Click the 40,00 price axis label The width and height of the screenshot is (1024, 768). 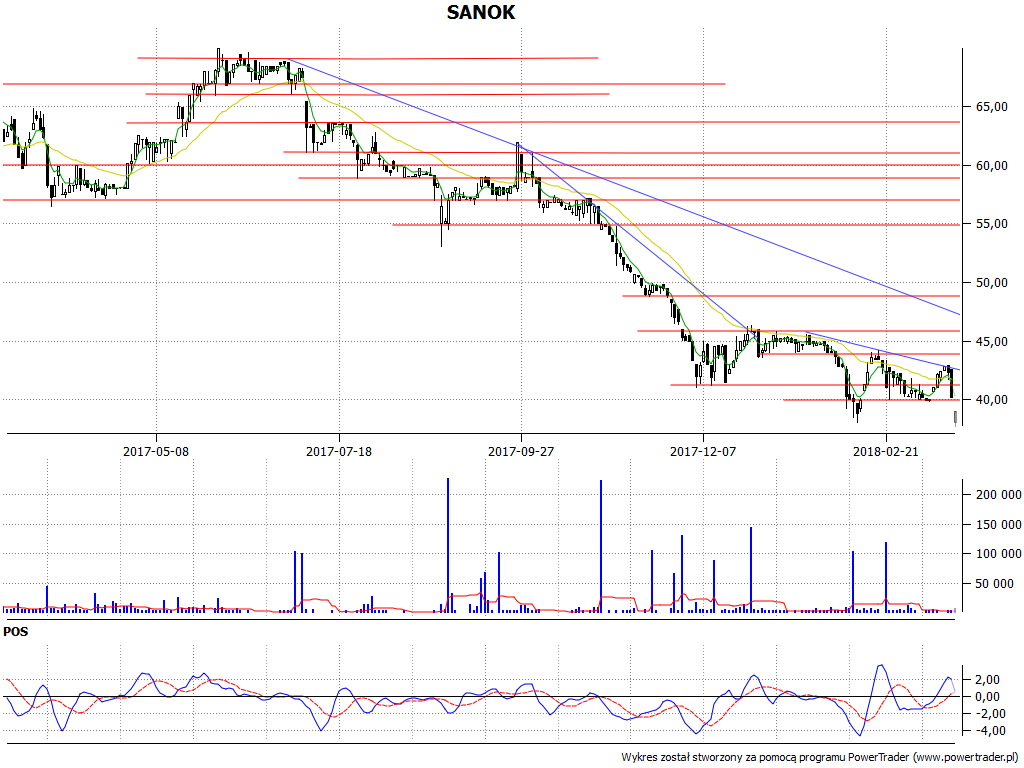point(991,400)
